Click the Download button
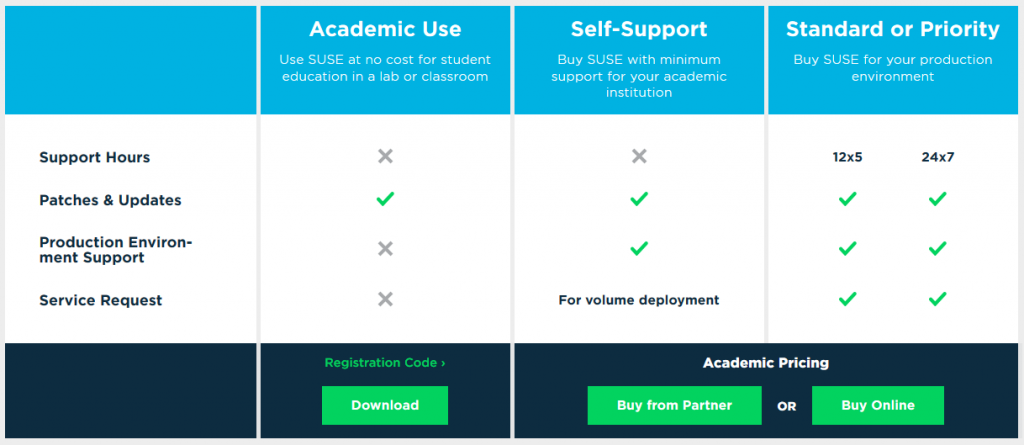 coord(385,405)
